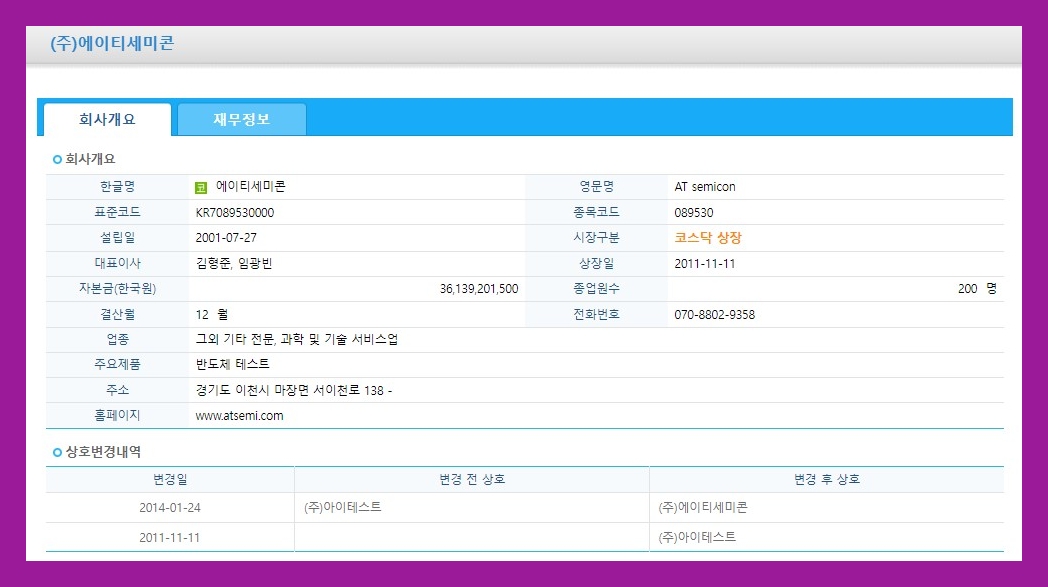Image resolution: width=1048 pixels, height=587 pixels.
Task: Click the change date 2011-11-11 in history table
Action: pyautogui.click(x=170, y=538)
